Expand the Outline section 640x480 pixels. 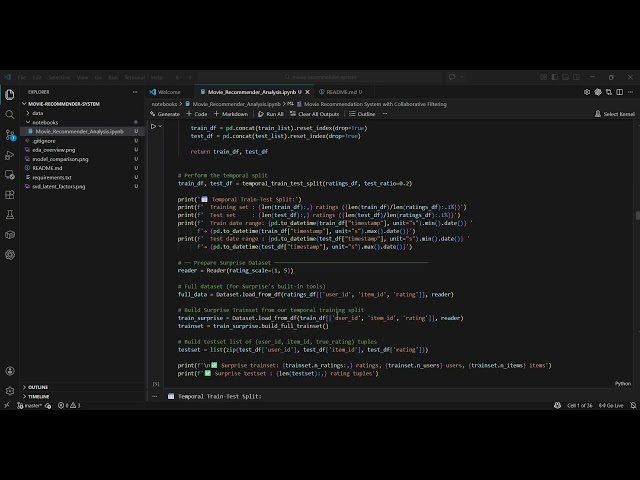(x=36, y=387)
